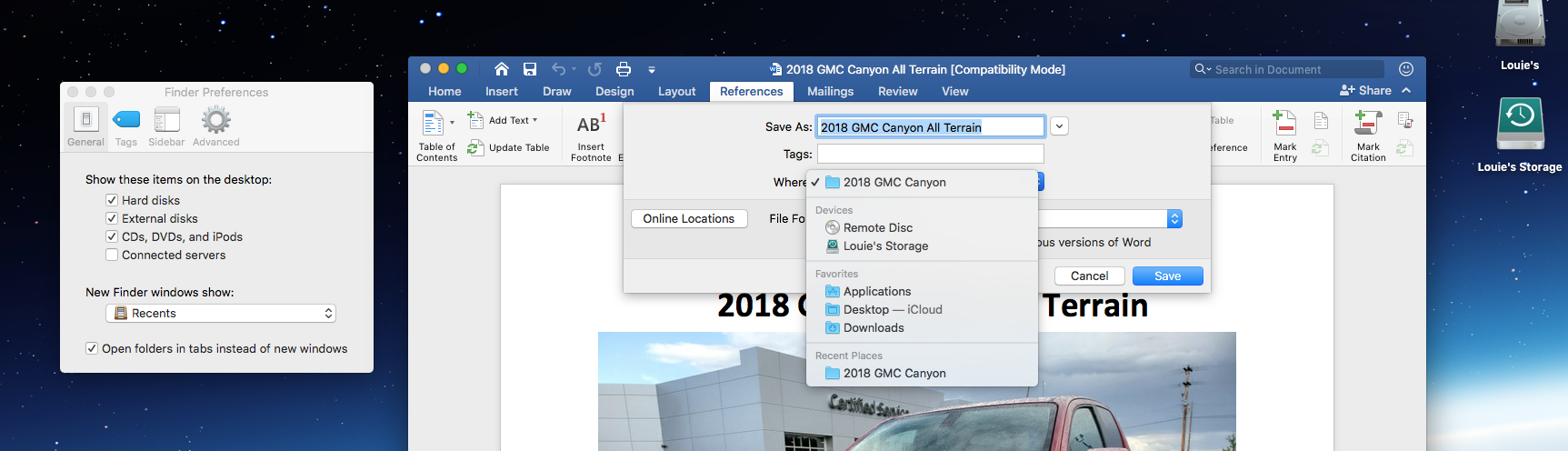
Task: Open Tags tab in Finder Preferences
Action: 126,126
